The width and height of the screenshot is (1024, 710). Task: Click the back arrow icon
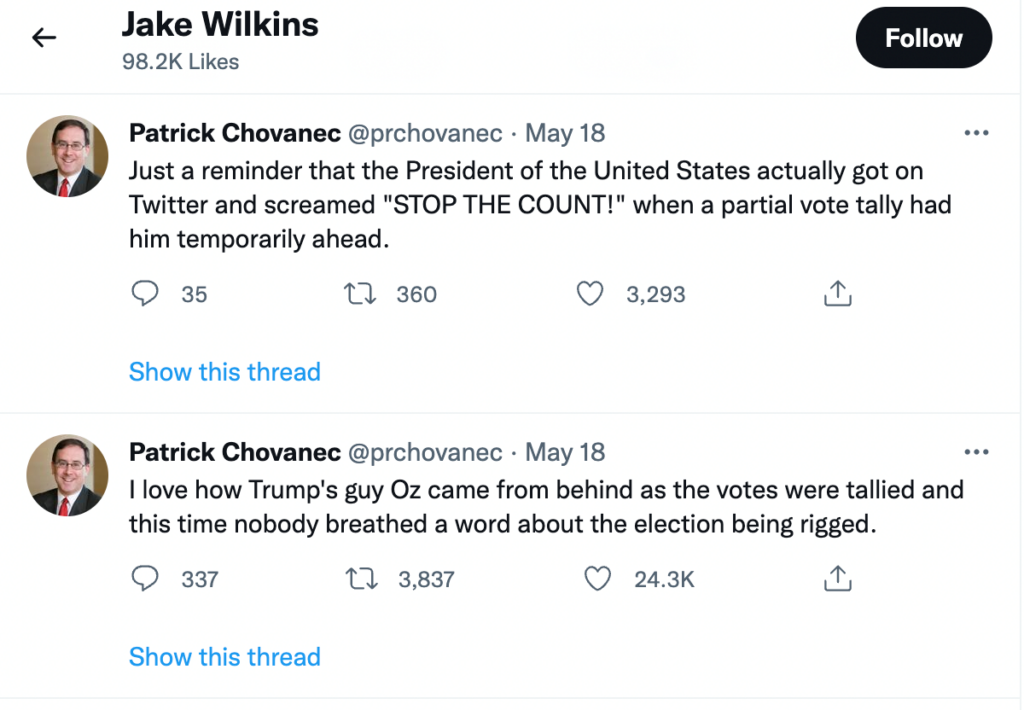click(44, 39)
